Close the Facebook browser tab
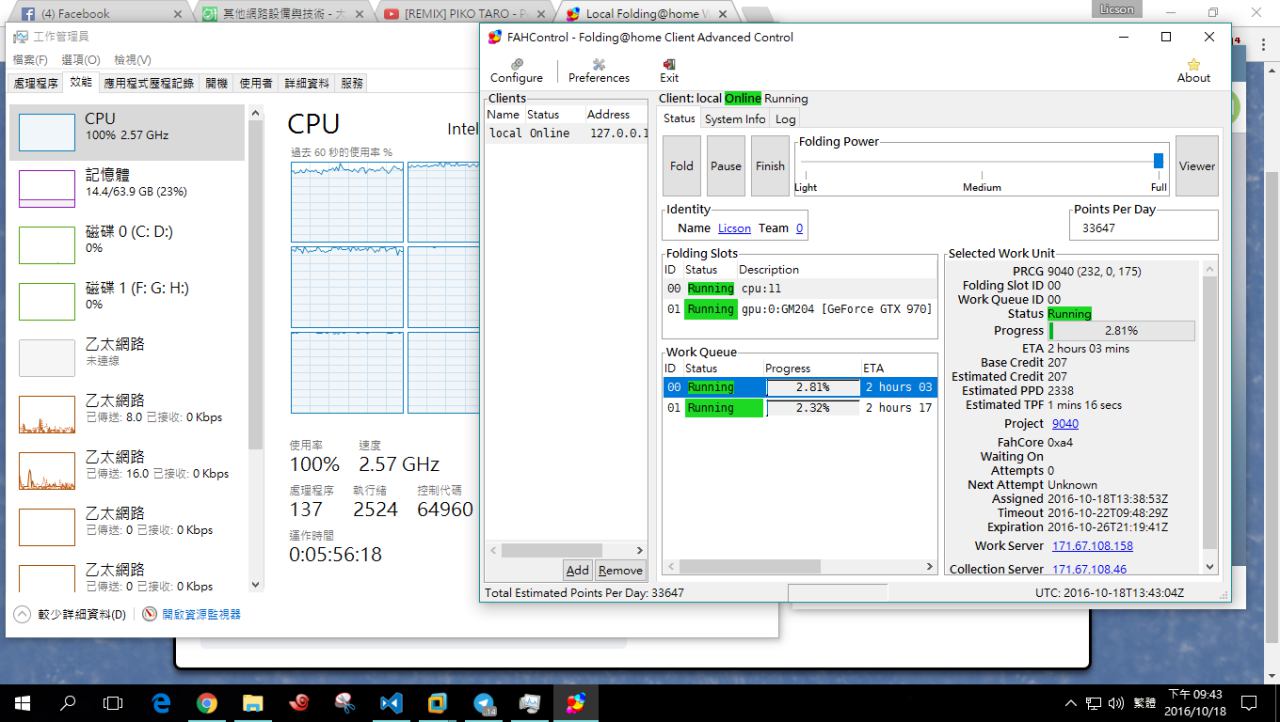 [x=178, y=14]
